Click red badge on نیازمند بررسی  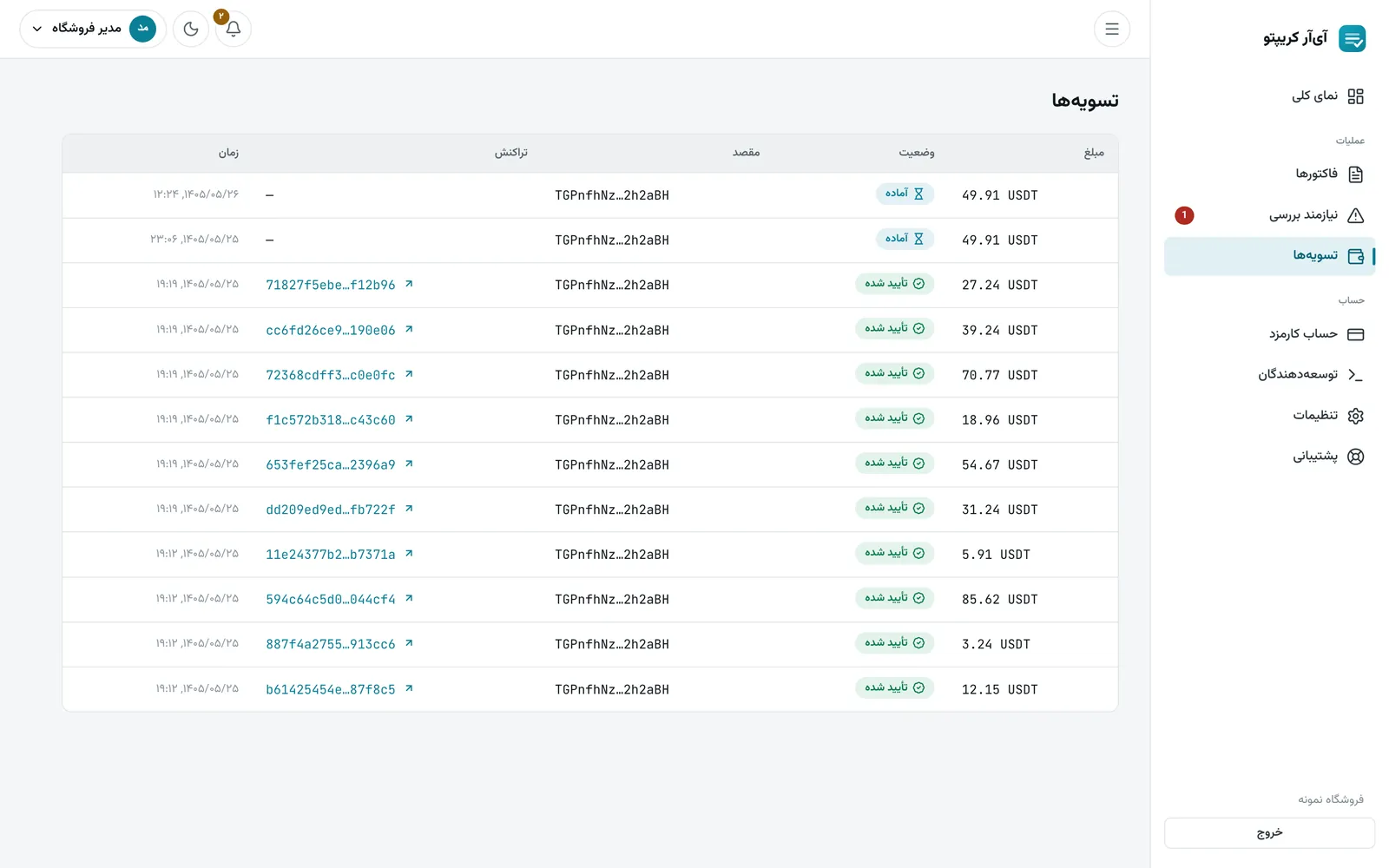click(1184, 215)
